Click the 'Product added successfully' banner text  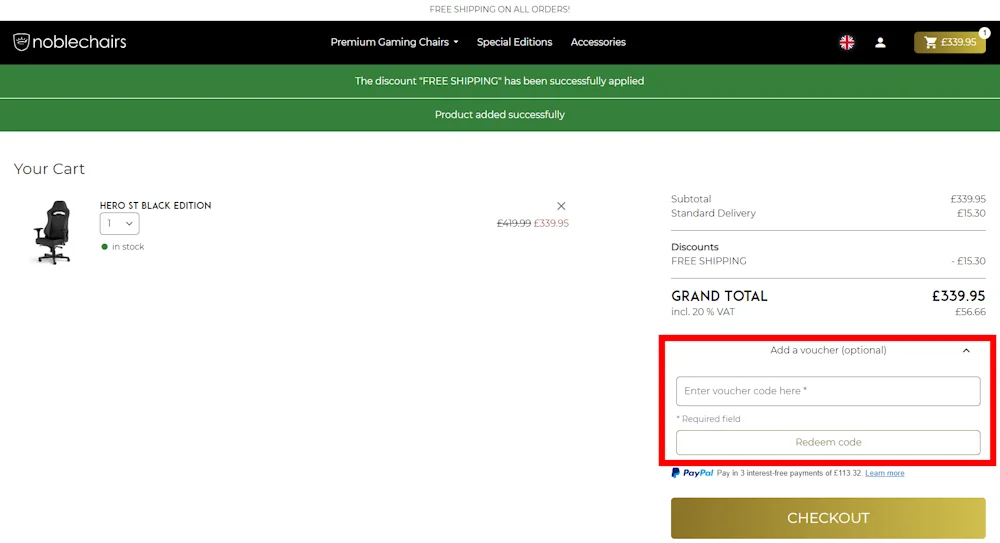pyautogui.click(x=499, y=115)
